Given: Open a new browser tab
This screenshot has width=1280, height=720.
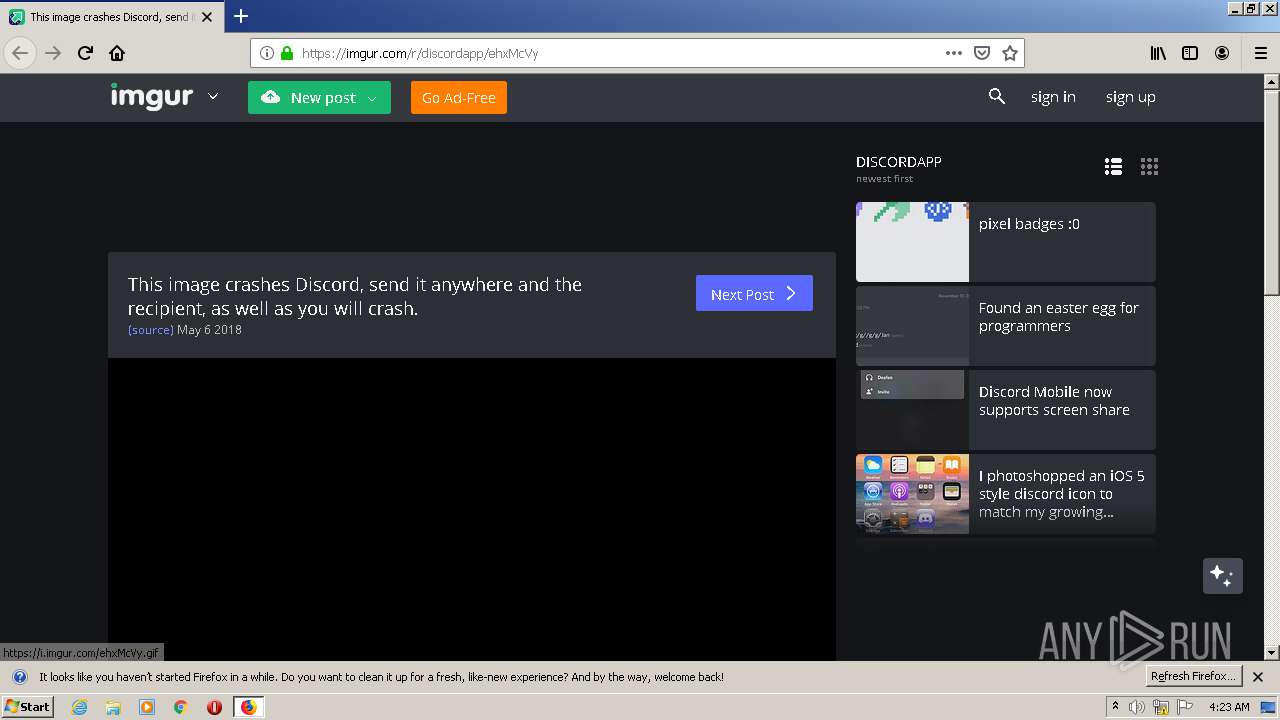Looking at the screenshot, I should [241, 16].
